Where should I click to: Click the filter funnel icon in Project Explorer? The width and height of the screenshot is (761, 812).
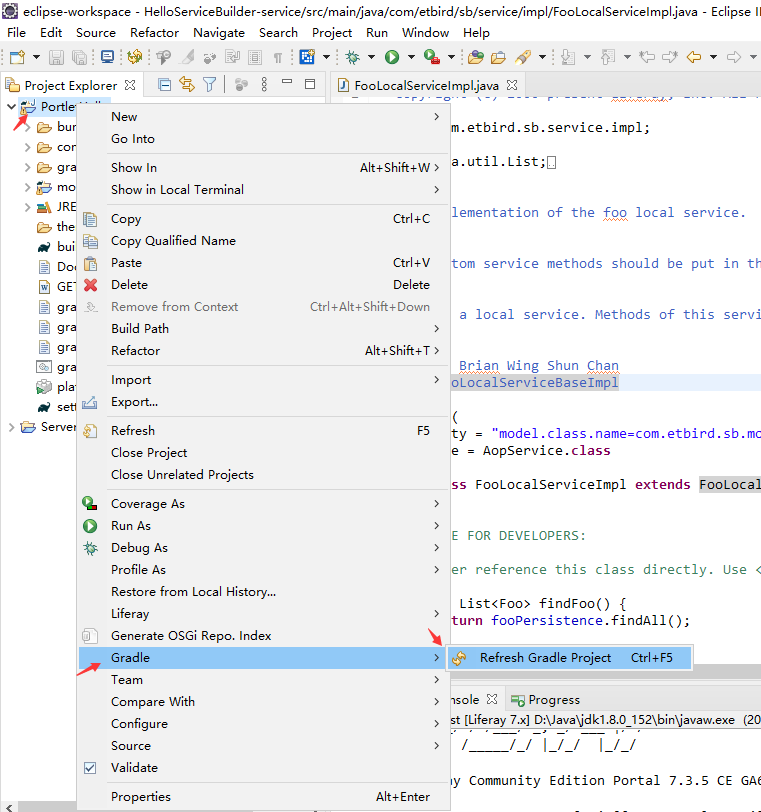[209, 85]
